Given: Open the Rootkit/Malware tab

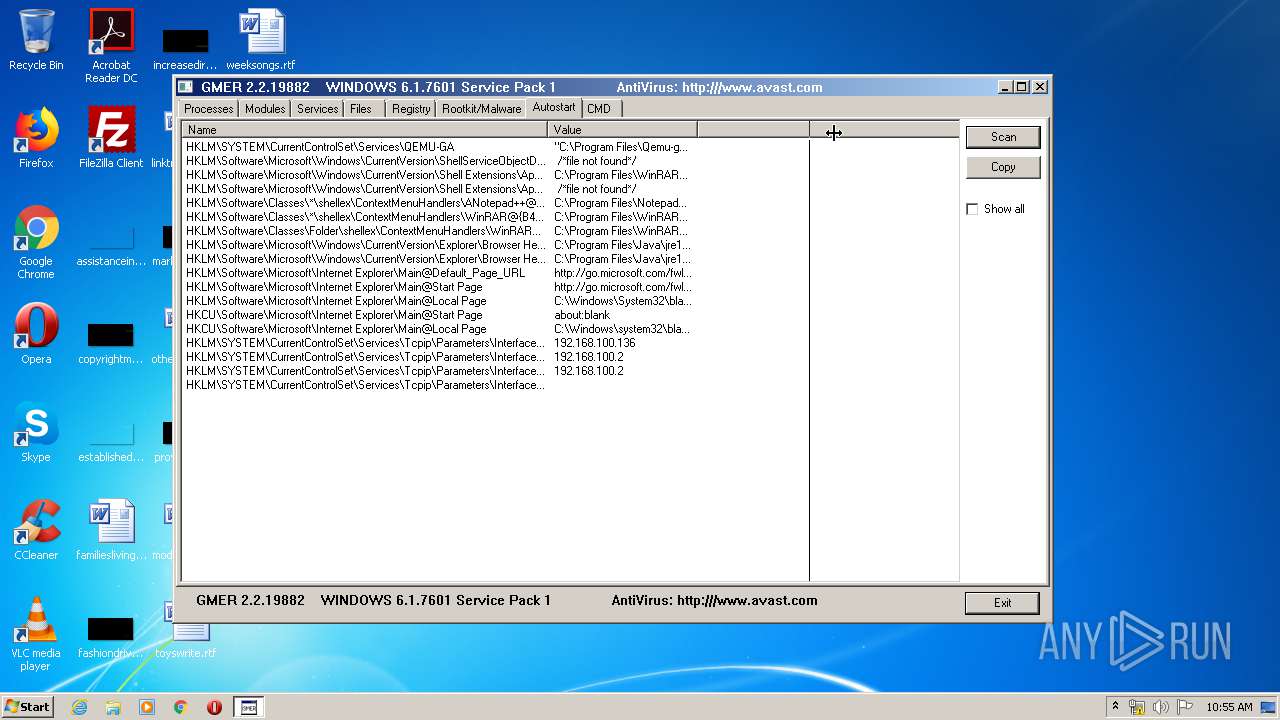Looking at the screenshot, I should [482, 108].
